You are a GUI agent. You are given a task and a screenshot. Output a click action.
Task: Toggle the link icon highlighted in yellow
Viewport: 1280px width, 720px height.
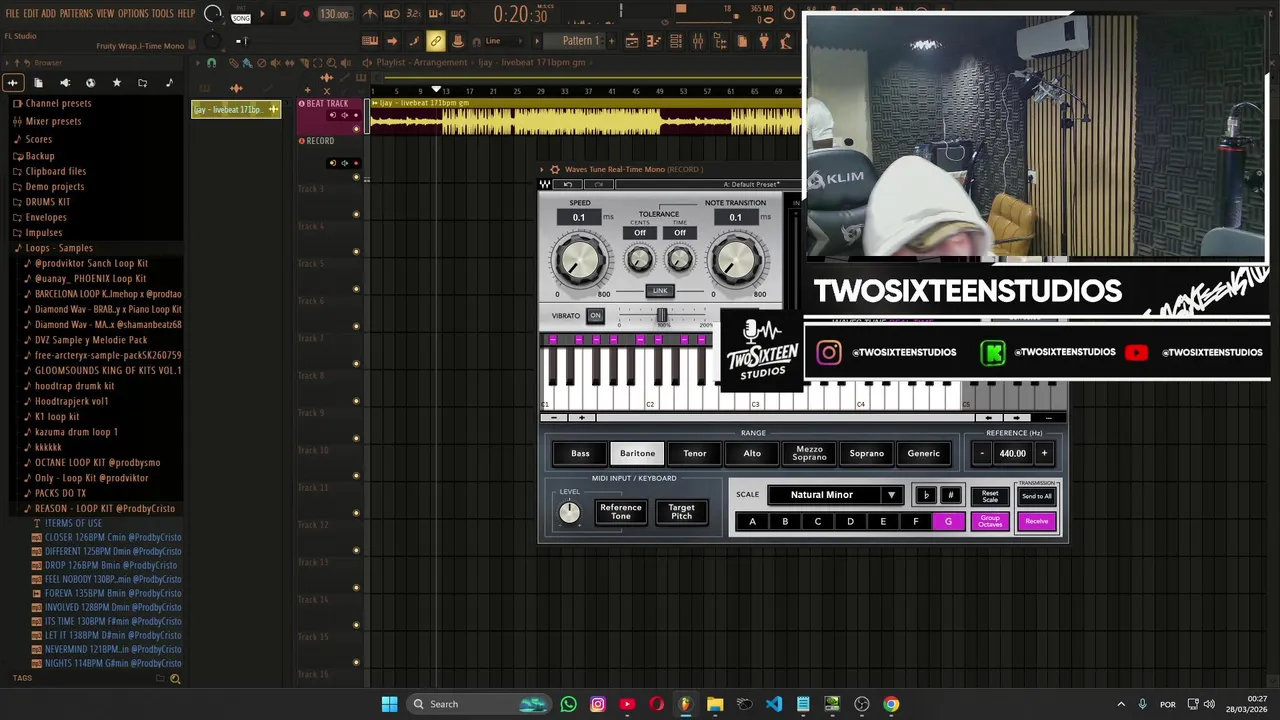(435, 41)
